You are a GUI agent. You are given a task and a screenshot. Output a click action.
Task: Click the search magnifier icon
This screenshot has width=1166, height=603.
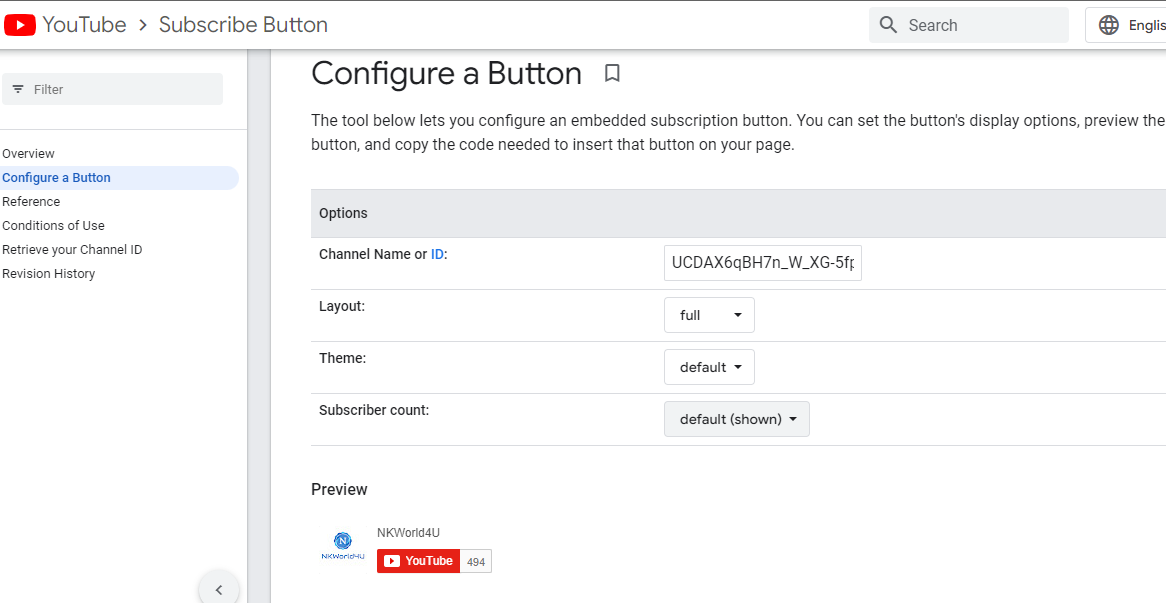(x=888, y=25)
